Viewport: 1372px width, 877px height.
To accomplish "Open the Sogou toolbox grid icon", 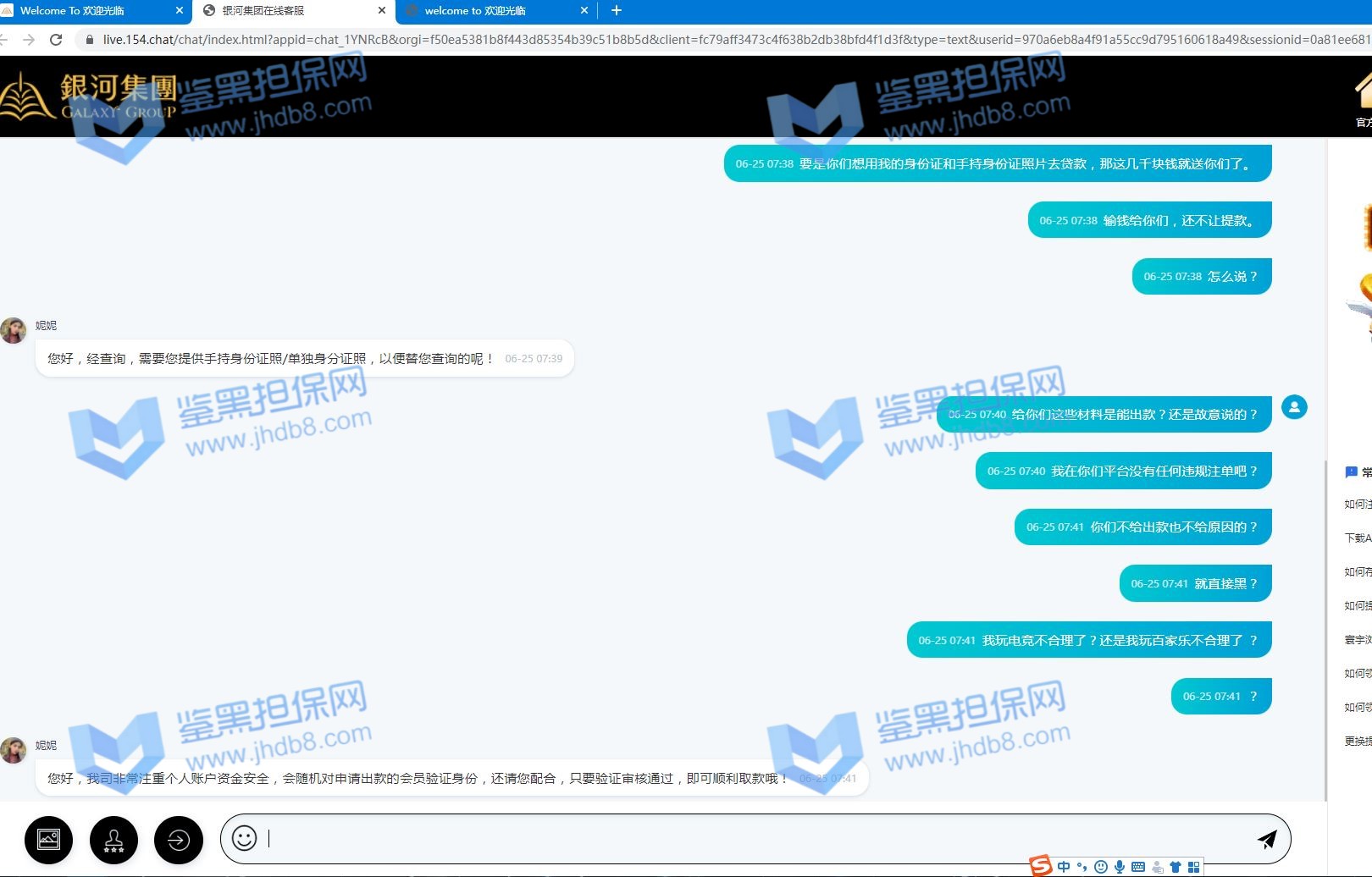I will tap(1194, 867).
